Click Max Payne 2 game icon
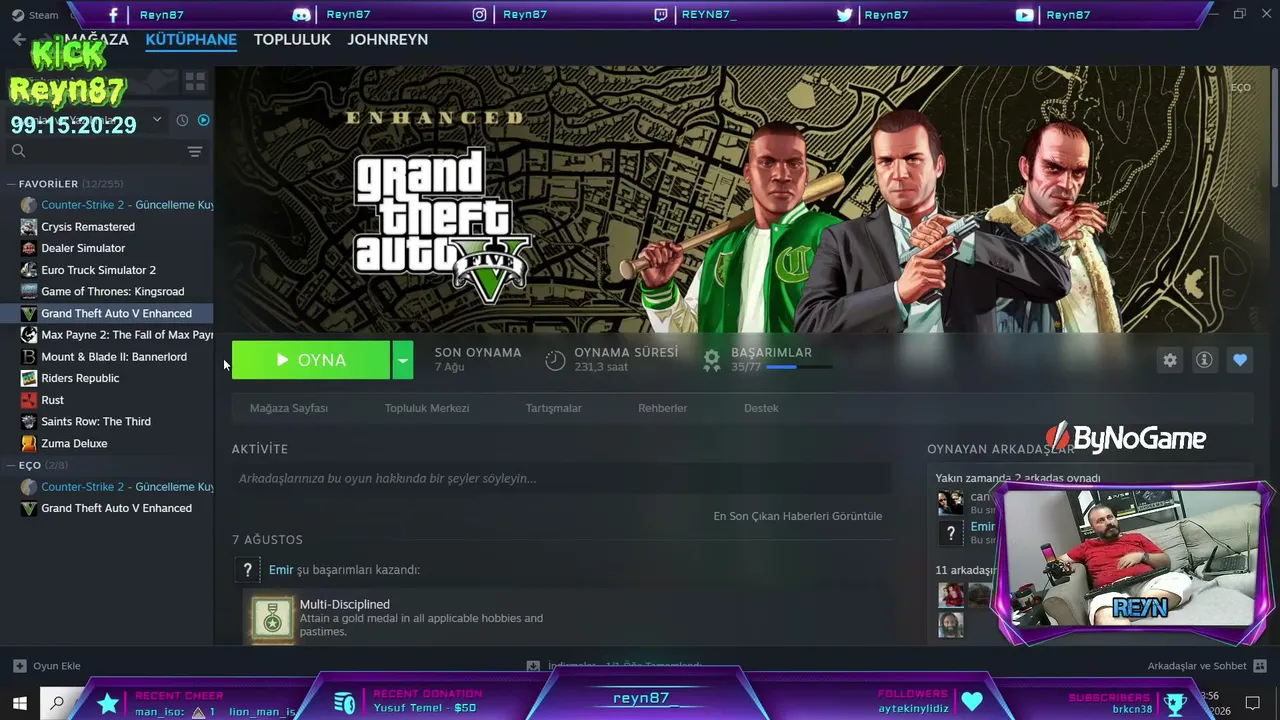Screen dimensions: 1280x720 pyautogui.click(x=29, y=335)
